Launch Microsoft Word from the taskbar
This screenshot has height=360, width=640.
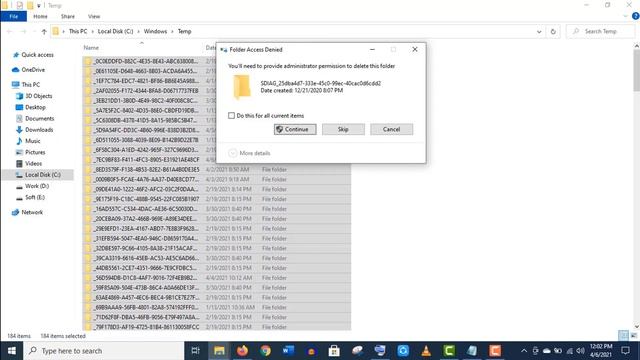click(288, 351)
